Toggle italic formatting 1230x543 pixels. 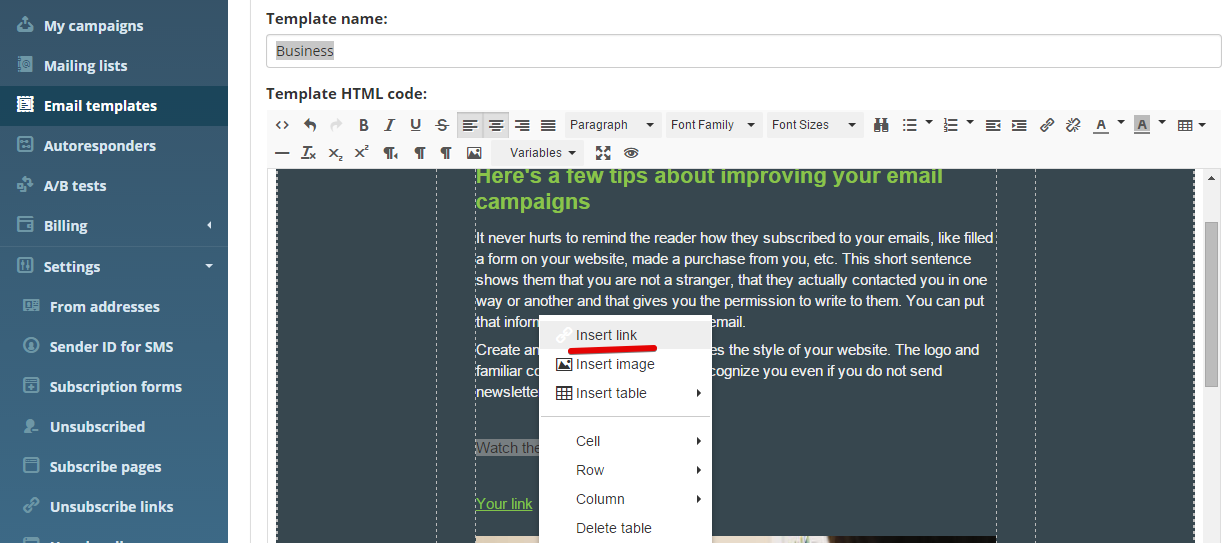click(389, 125)
